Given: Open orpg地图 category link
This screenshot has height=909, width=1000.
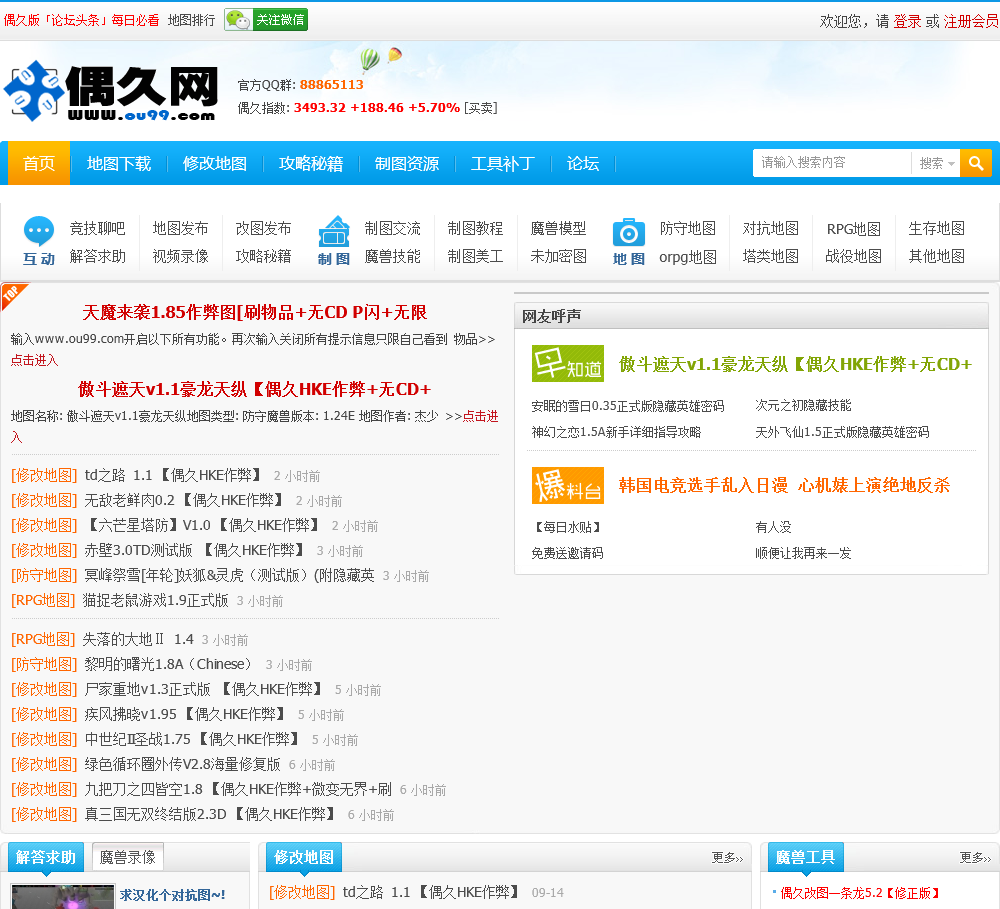Looking at the screenshot, I should 688,257.
